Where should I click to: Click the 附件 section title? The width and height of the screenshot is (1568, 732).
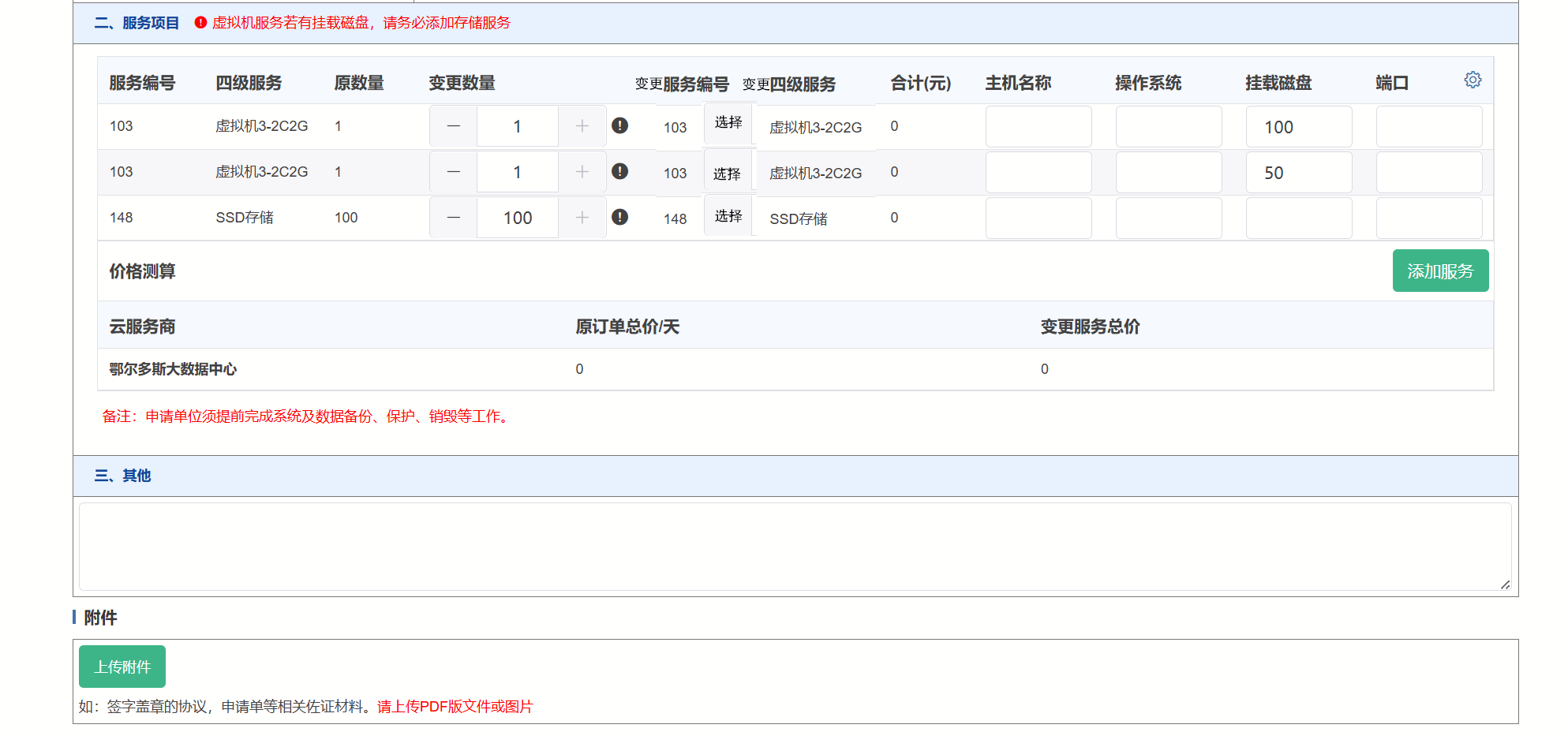[x=100, y=618]
